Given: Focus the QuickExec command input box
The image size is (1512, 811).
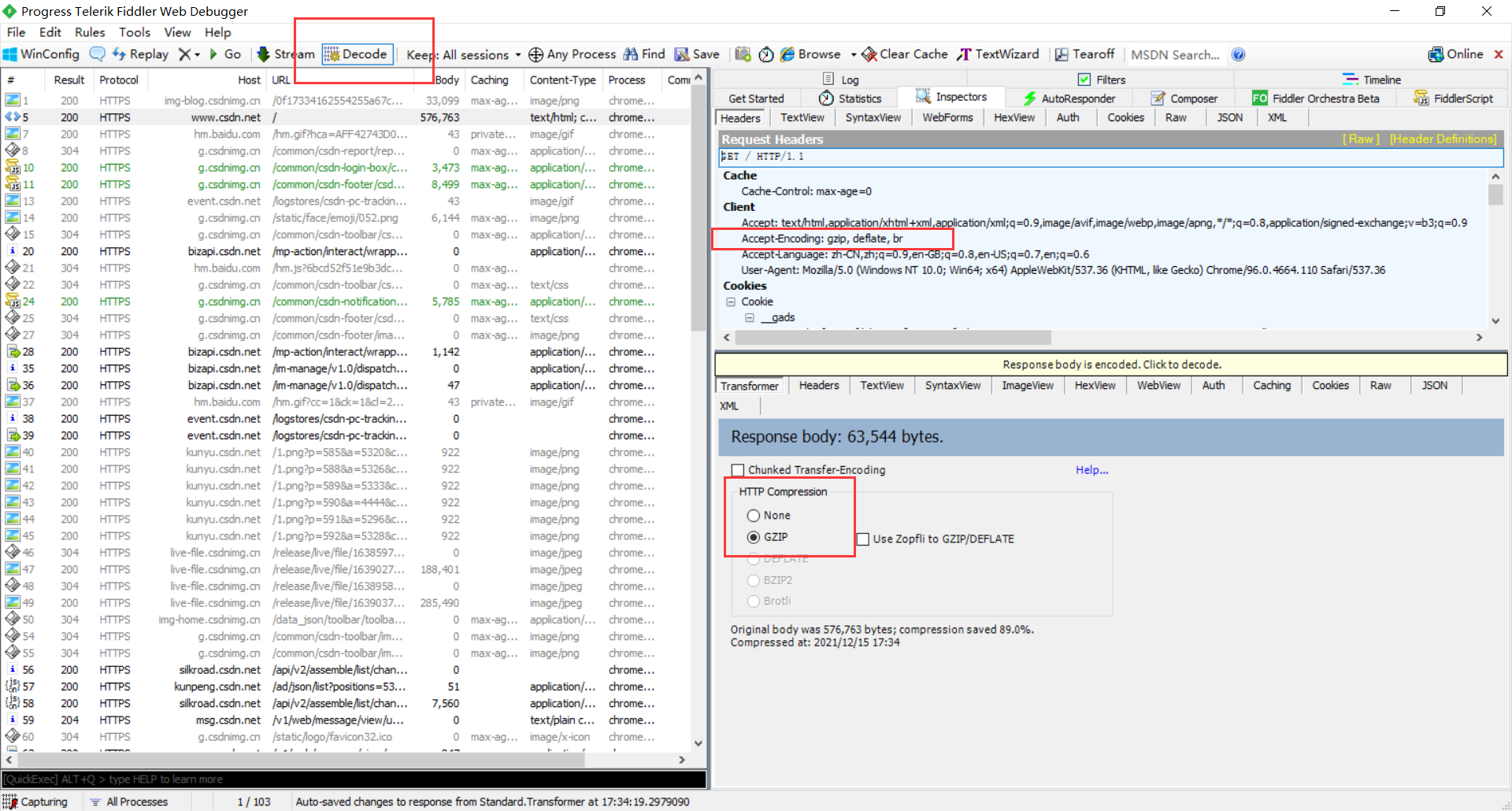Looking at the screenshot, I should [354, 780].
